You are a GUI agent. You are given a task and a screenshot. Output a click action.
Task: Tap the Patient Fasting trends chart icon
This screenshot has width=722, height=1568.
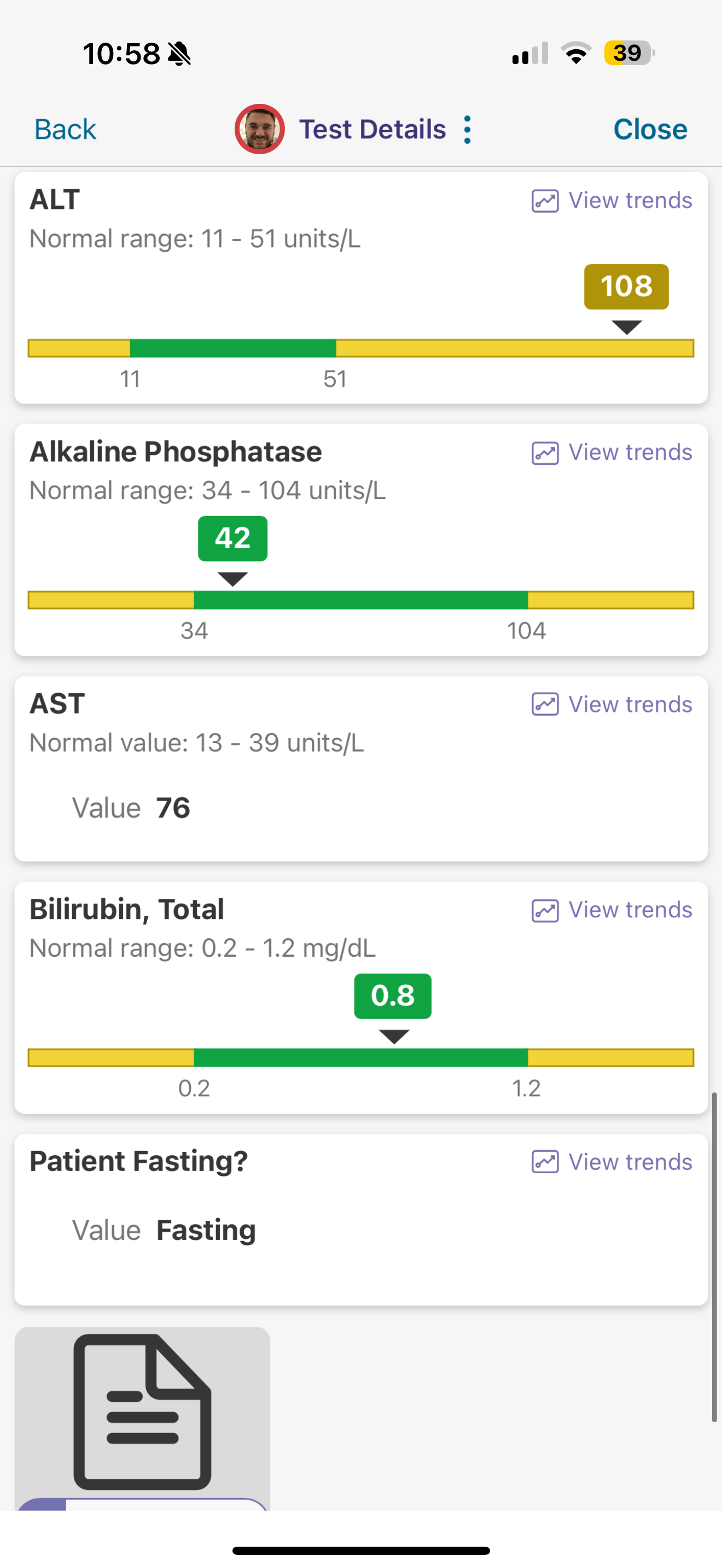click(x=545, y=1162)
